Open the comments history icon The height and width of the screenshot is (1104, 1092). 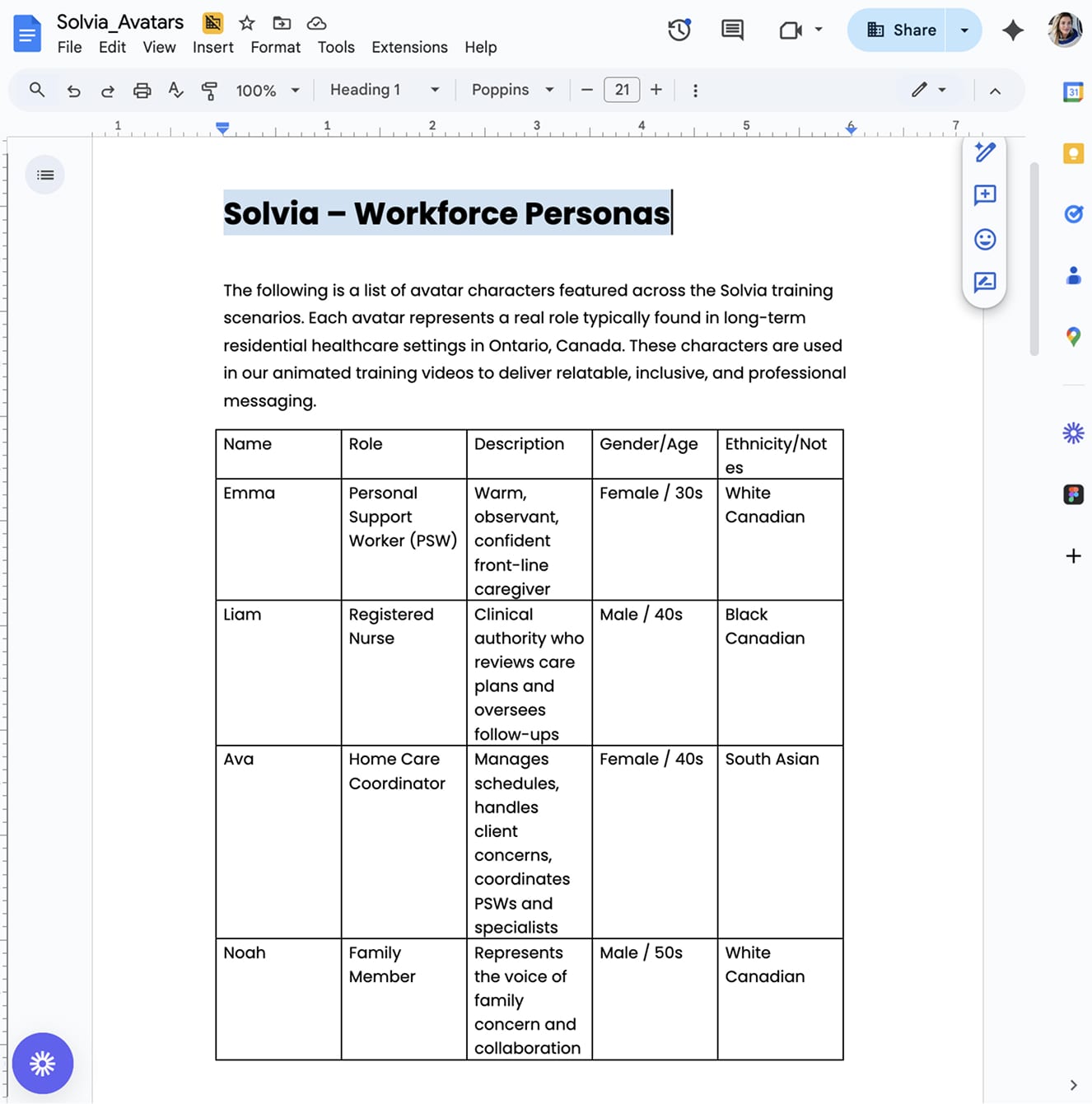[x=732, y=30]
